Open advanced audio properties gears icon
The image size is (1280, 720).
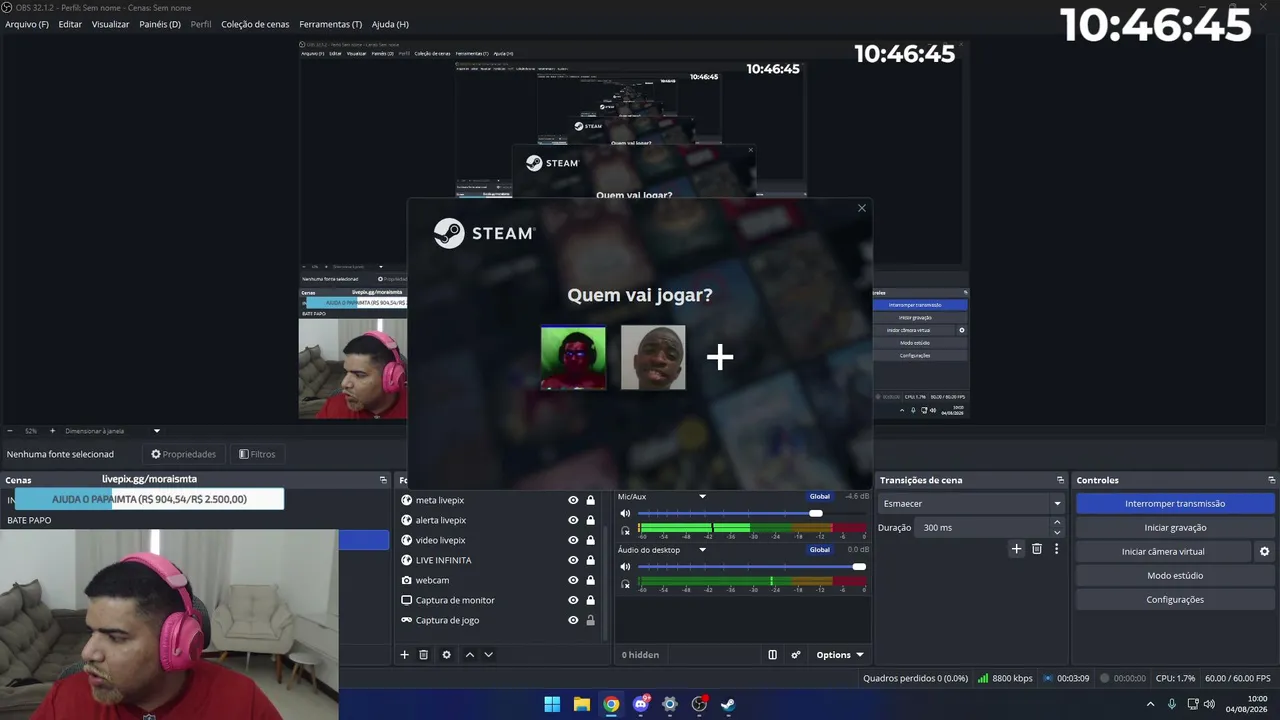tap(796, 655)
